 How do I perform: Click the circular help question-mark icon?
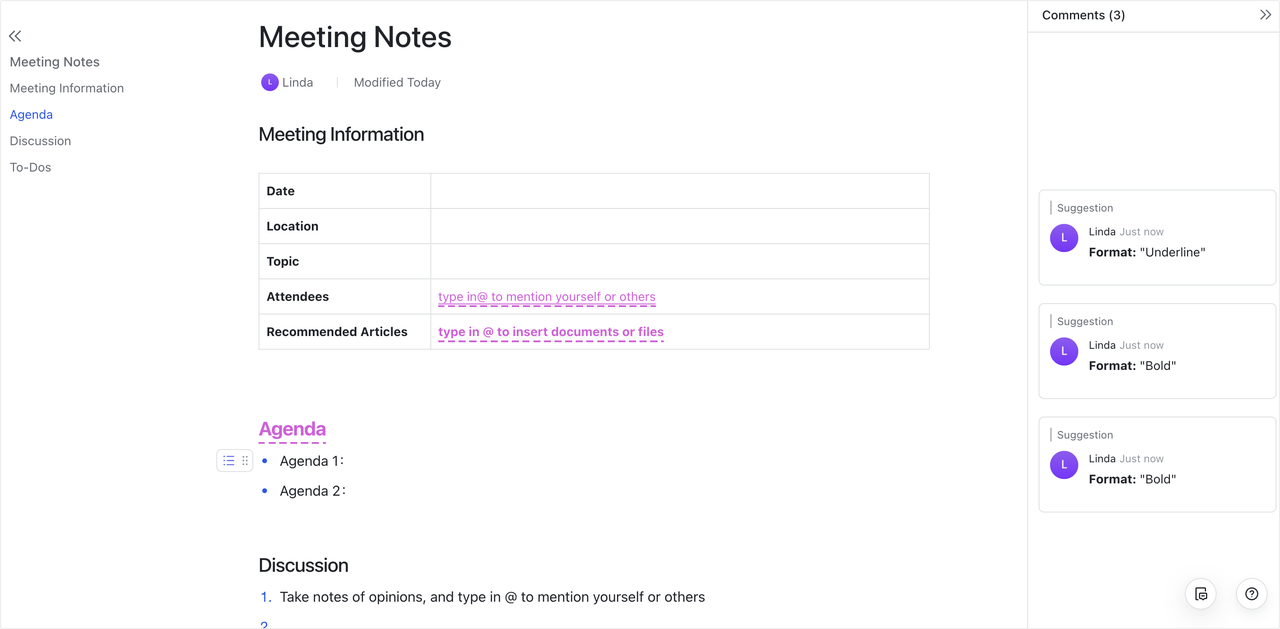click(1251, 593)
